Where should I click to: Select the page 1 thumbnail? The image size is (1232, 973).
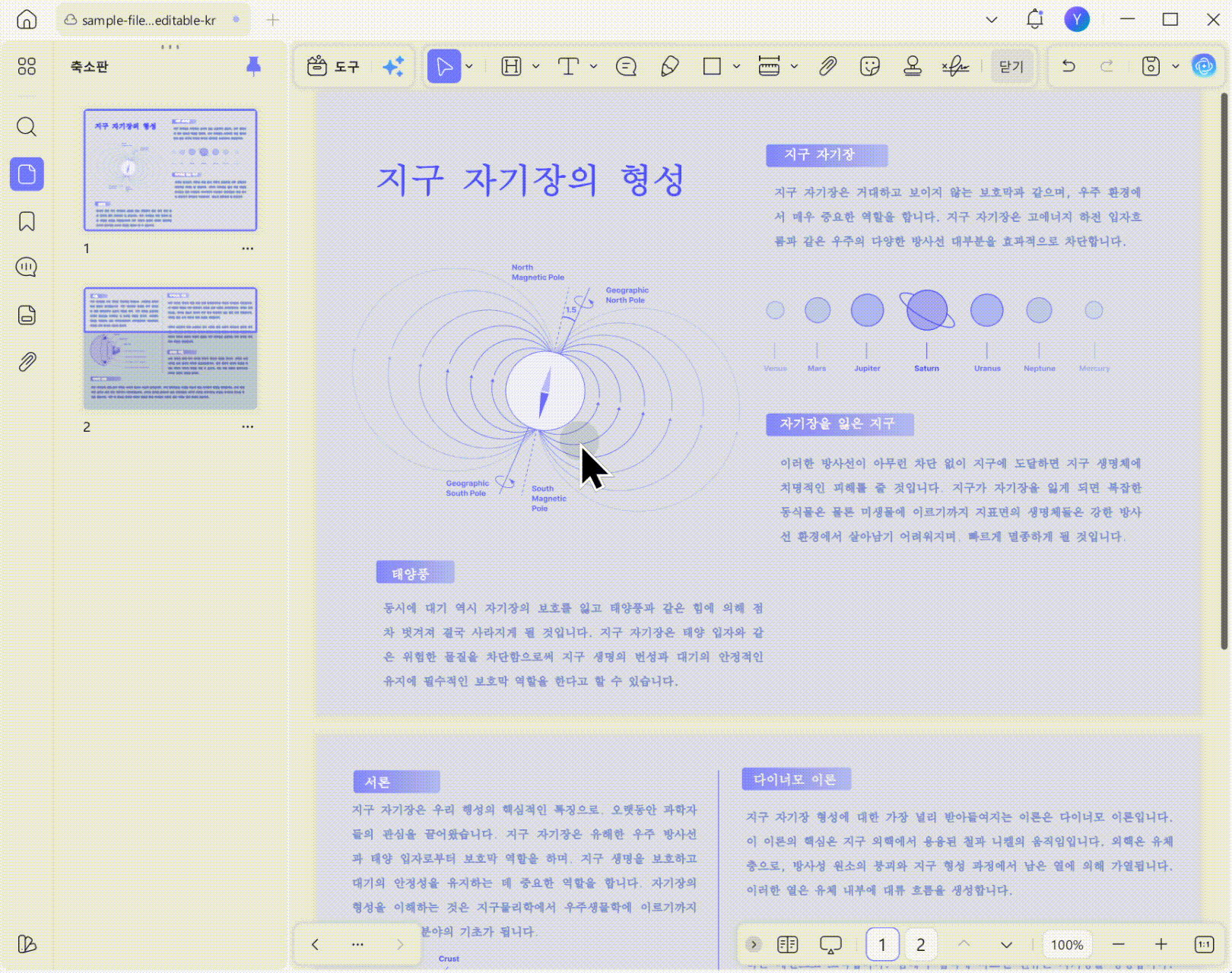click(x=170, y=170)
